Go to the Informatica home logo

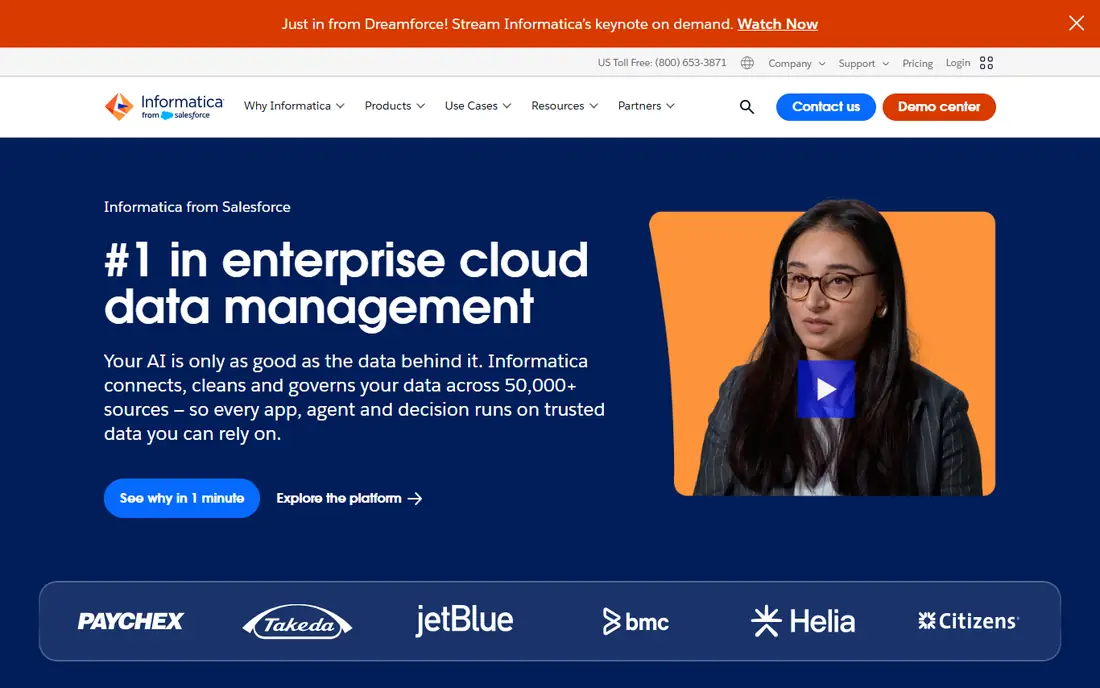coord(164,107)
